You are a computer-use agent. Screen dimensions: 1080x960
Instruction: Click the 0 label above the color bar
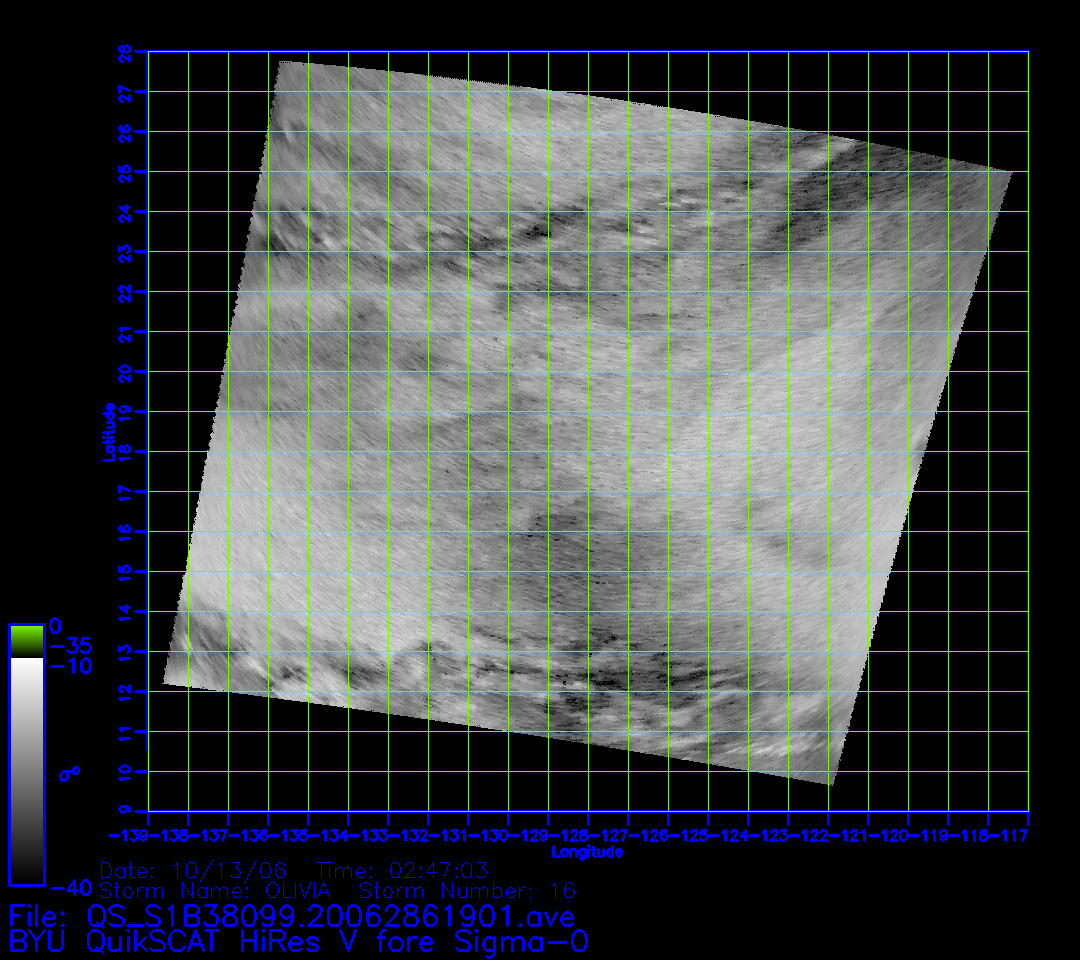tap(55, 624)
